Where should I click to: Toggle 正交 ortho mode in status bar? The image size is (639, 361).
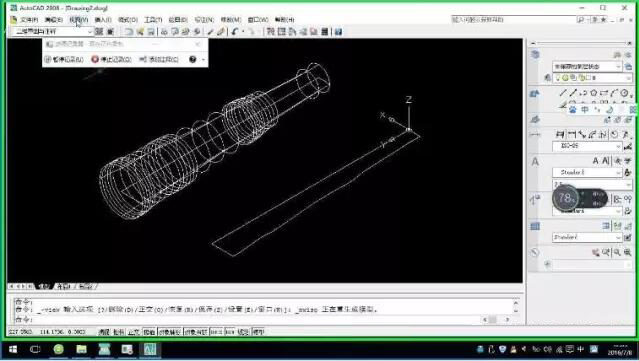pyautogui.click(x=134, y=332)
